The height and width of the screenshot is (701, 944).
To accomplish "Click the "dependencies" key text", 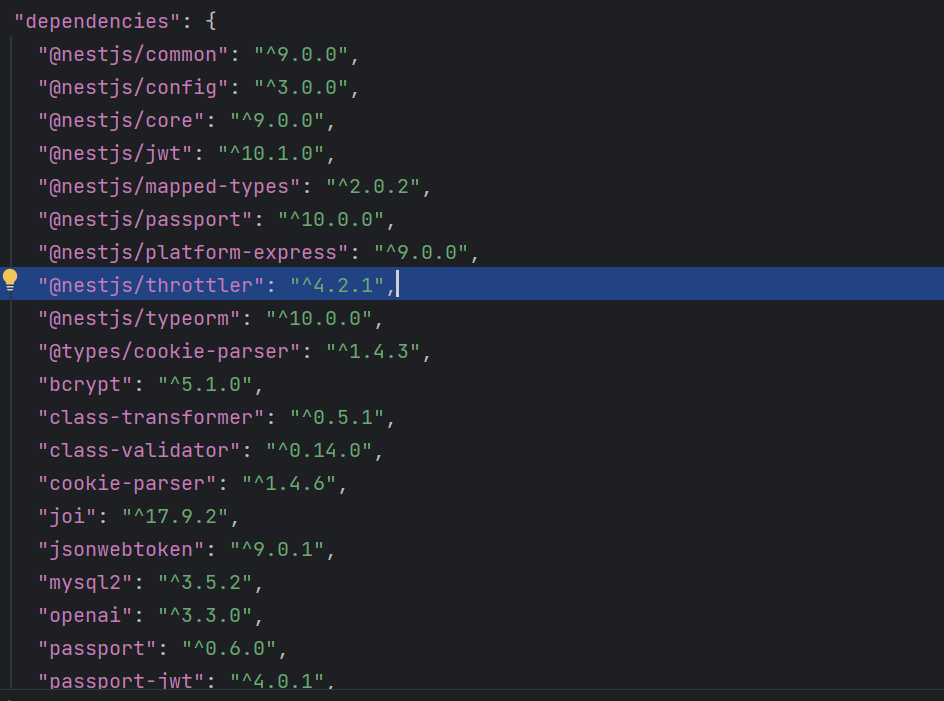I will 97,22.
